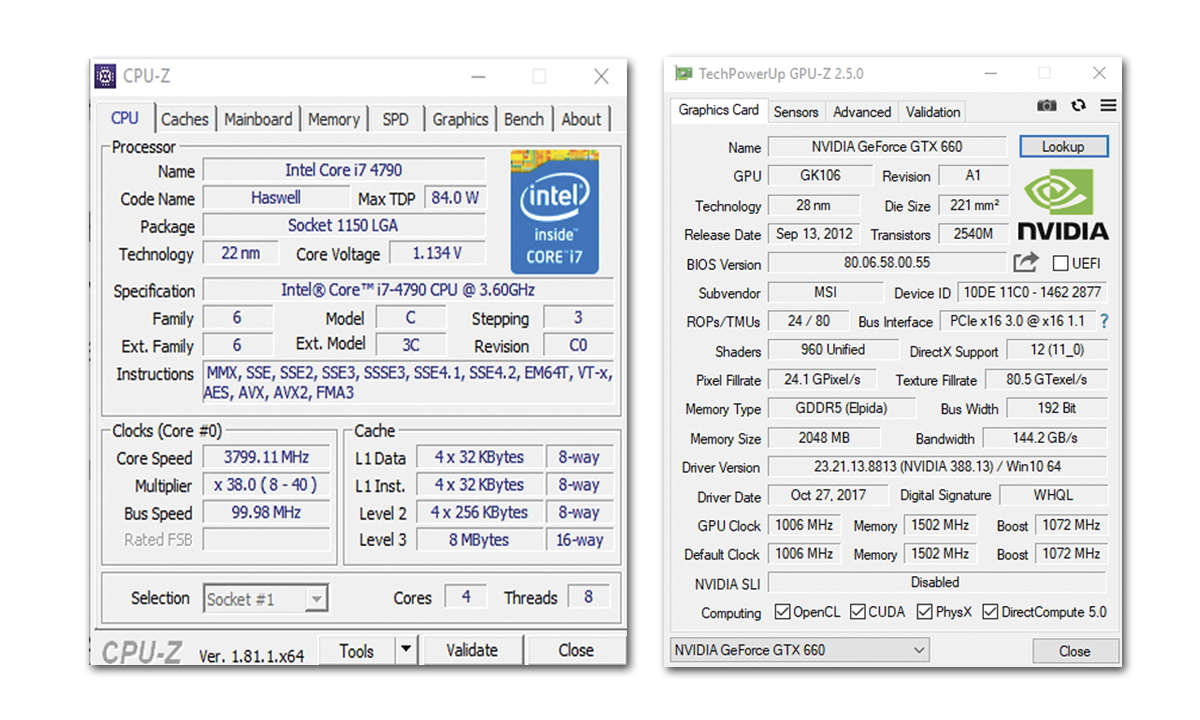Screen dimensions: 1200x720
Task: Toggle the OpenCL checkbox
Action: (783, 612)
